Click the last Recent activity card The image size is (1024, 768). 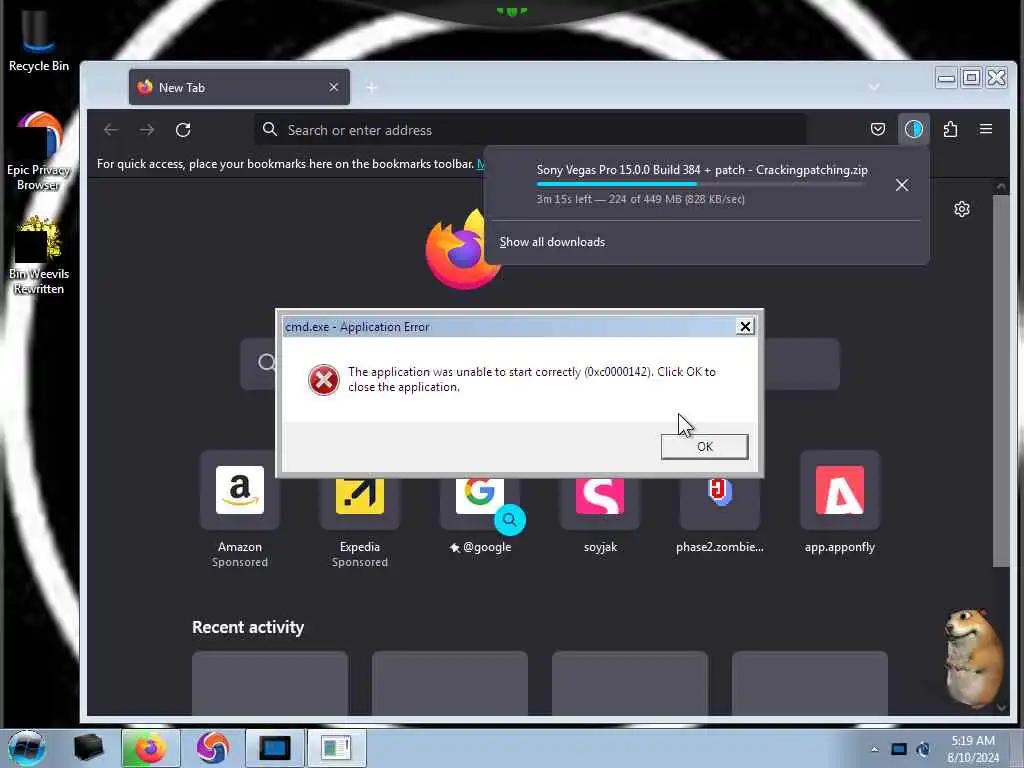(810, 682)
